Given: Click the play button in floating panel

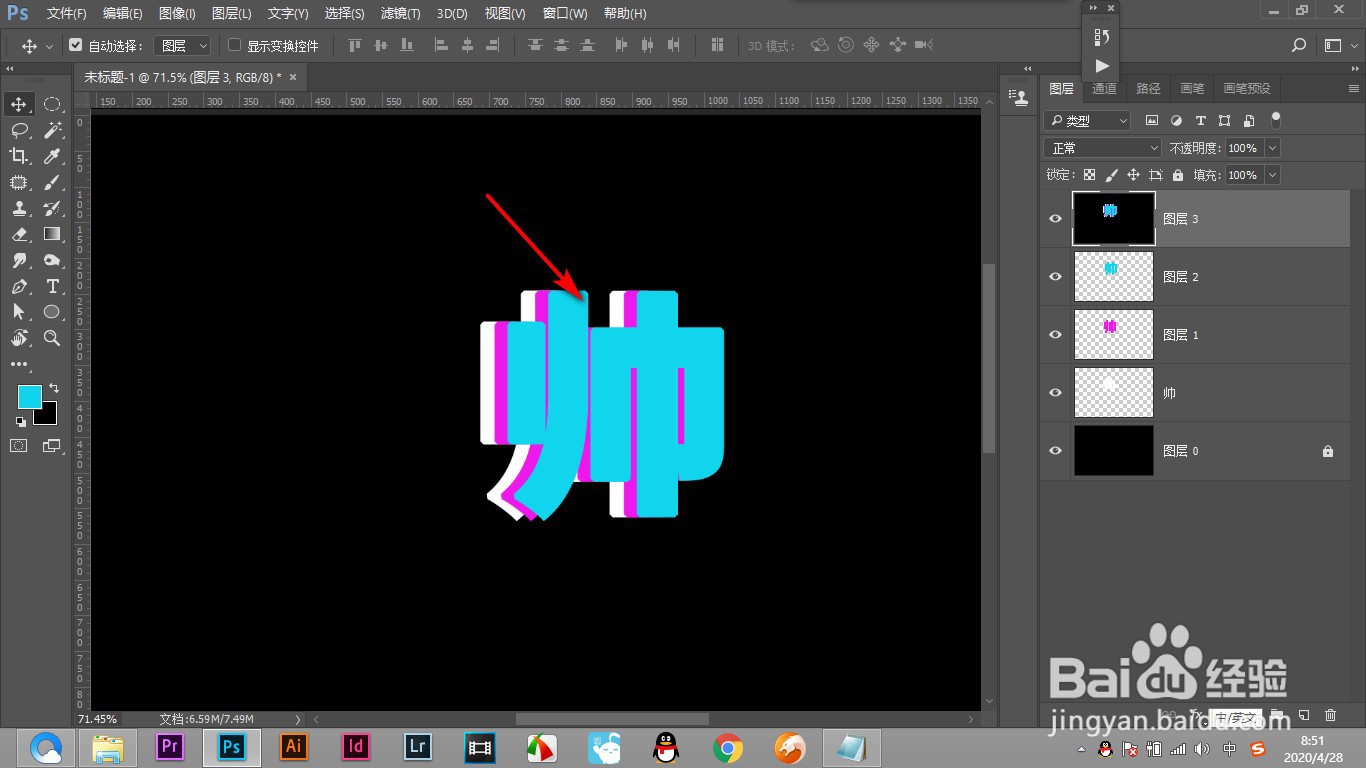Looking at the screenshot, I should click(1101, 66).
